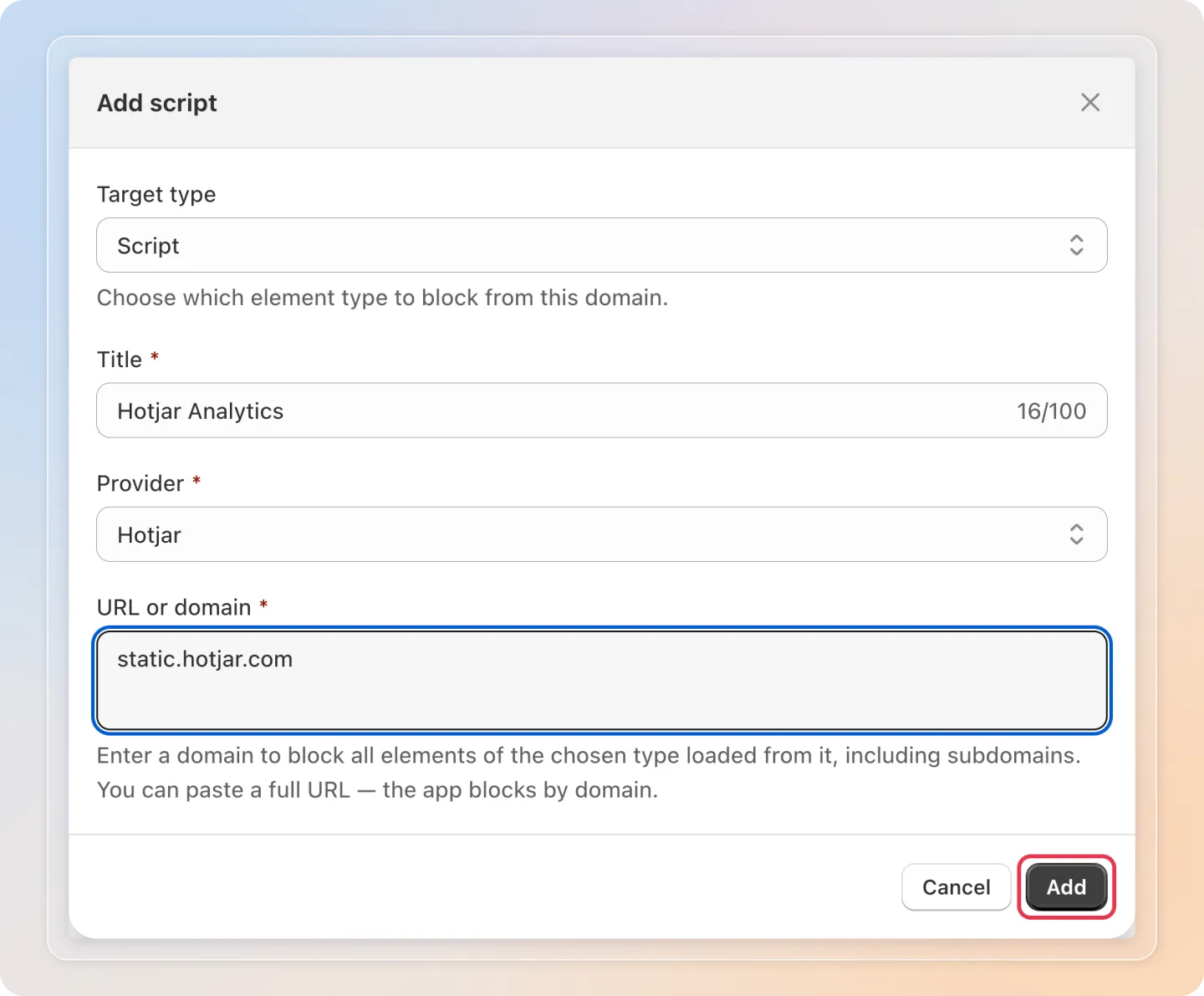Click the Provider field label

tap(140, 483)
